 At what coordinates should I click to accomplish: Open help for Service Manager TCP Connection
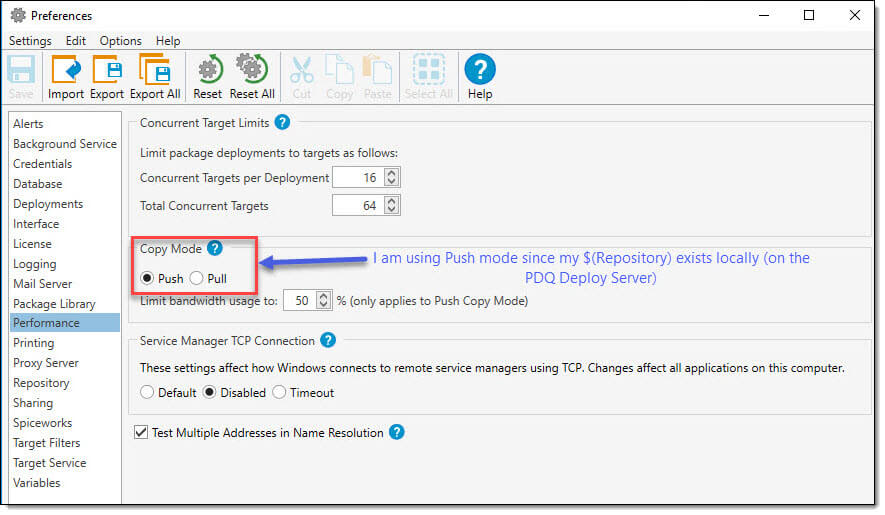(x=328, y=340)
